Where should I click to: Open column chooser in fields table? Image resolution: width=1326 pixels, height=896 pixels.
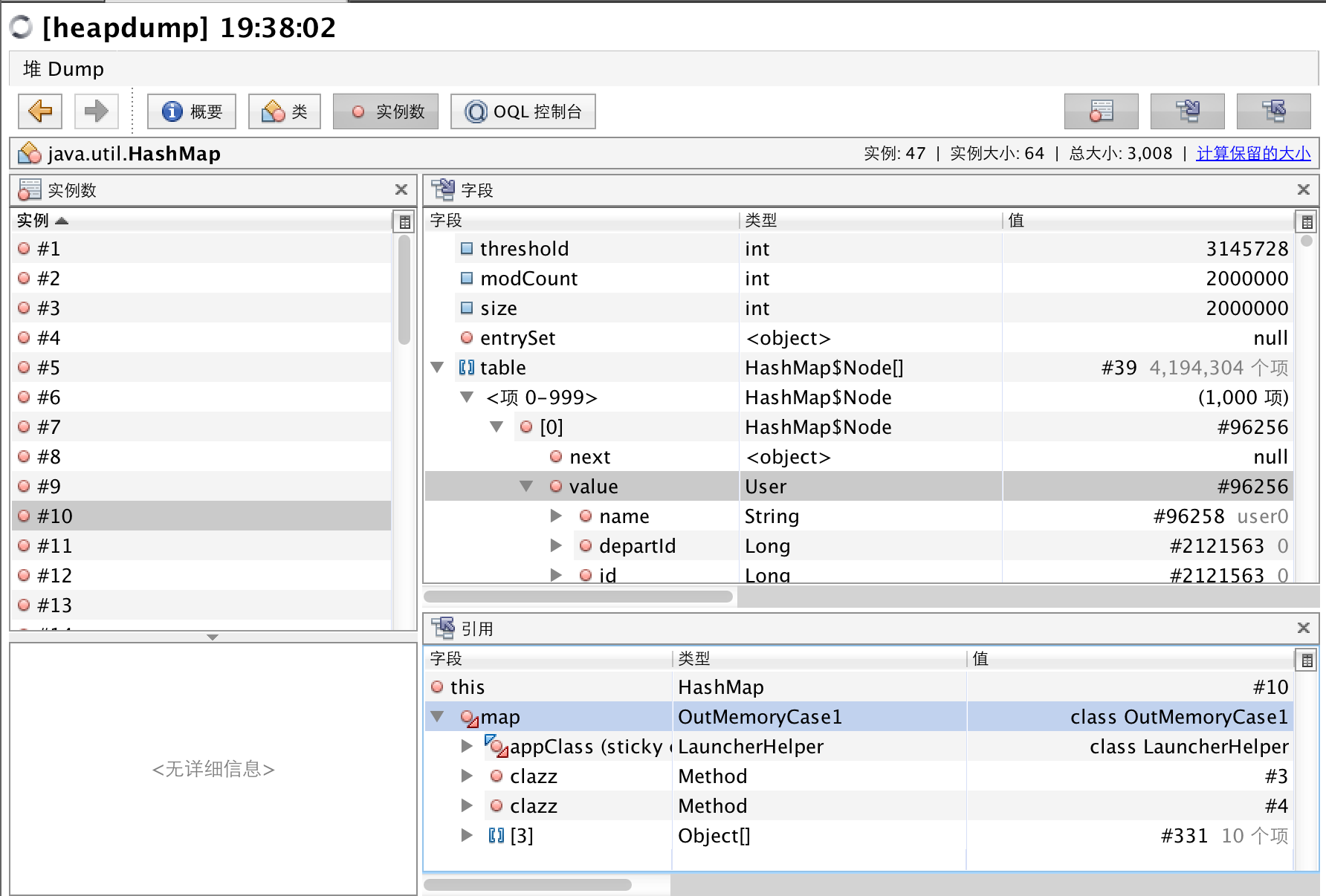tap(1307, 221)
